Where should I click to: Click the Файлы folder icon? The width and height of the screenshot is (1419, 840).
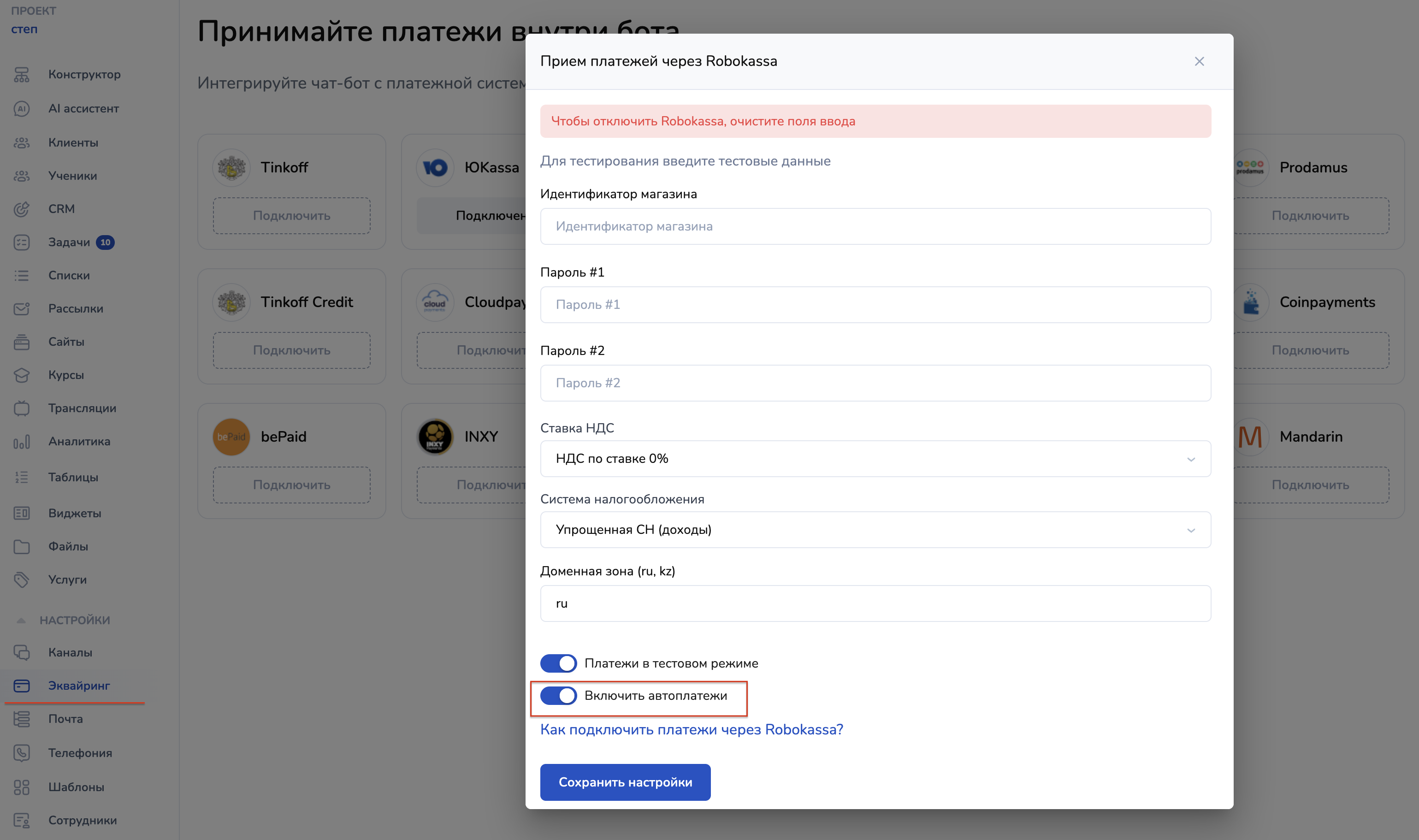(x=22, y=546)
